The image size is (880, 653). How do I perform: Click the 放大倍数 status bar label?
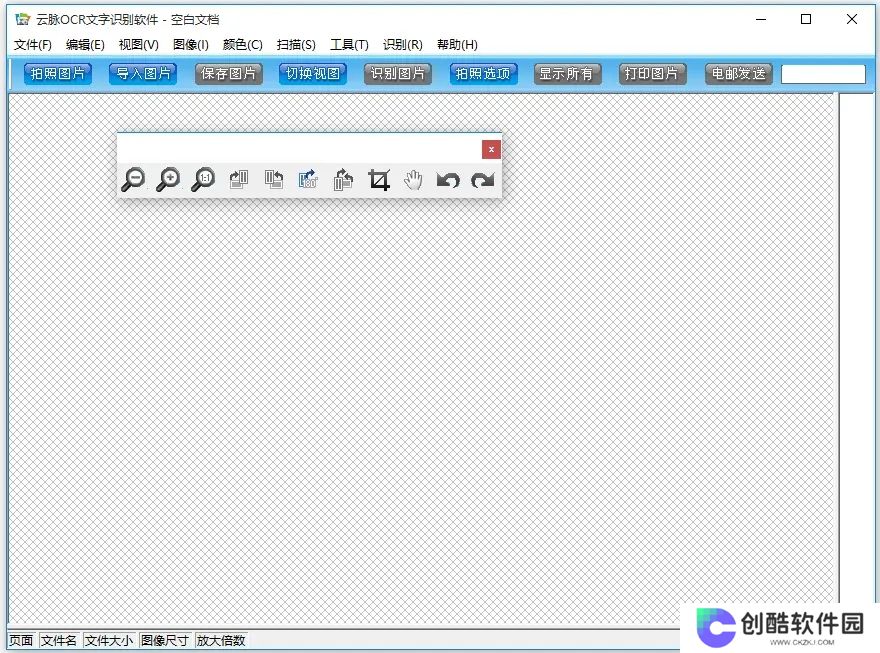point(221,640)
